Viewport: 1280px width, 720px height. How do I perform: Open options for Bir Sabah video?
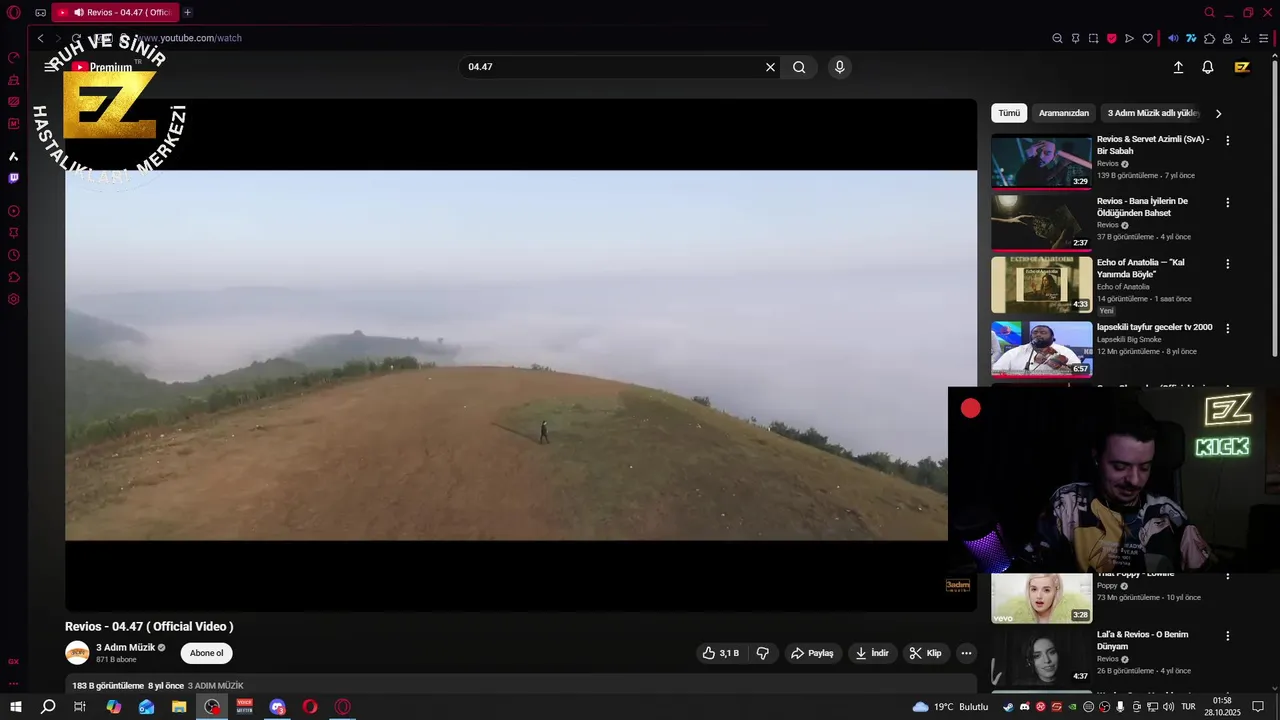[x=1228, y=141]
